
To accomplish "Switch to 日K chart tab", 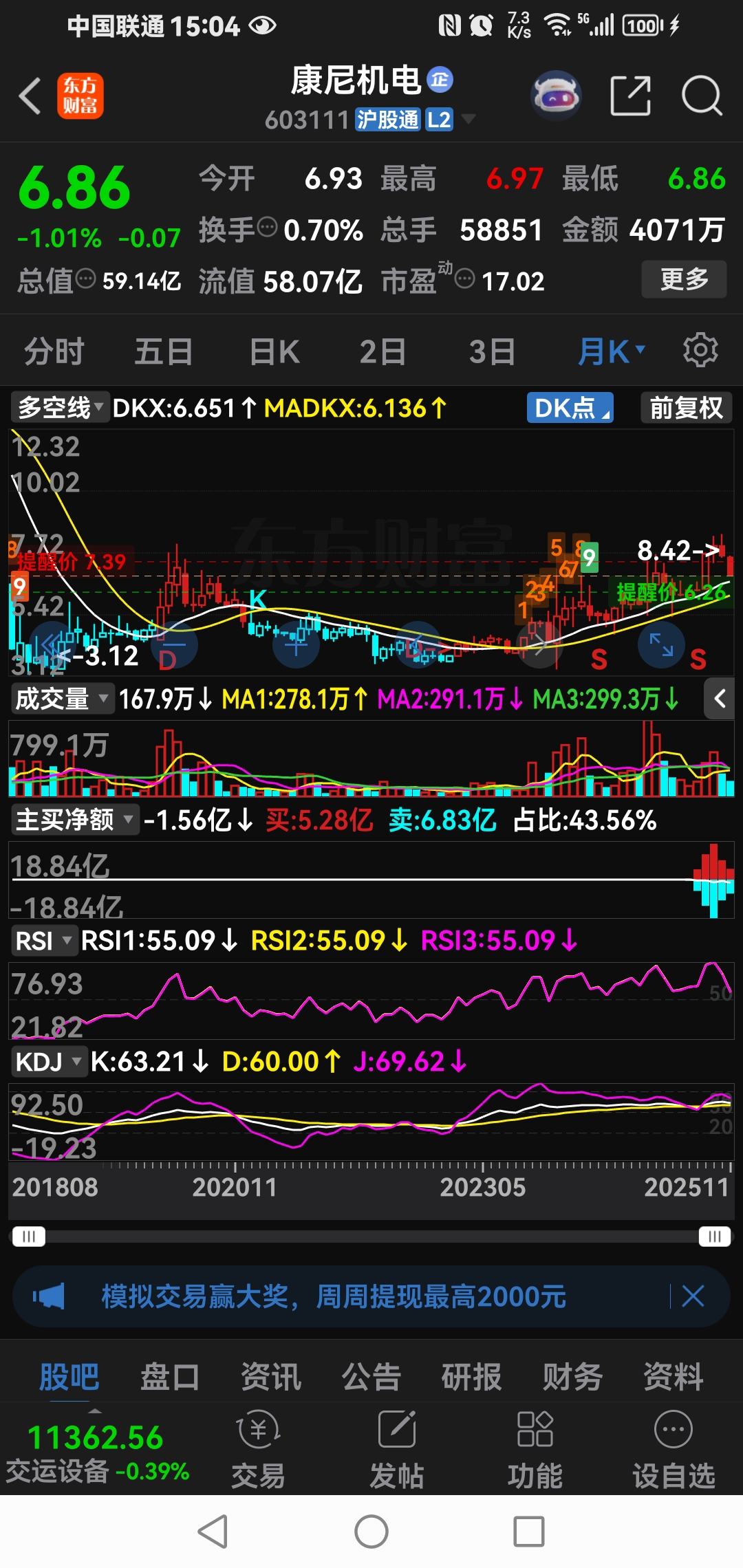I will [x=274, y=351].
